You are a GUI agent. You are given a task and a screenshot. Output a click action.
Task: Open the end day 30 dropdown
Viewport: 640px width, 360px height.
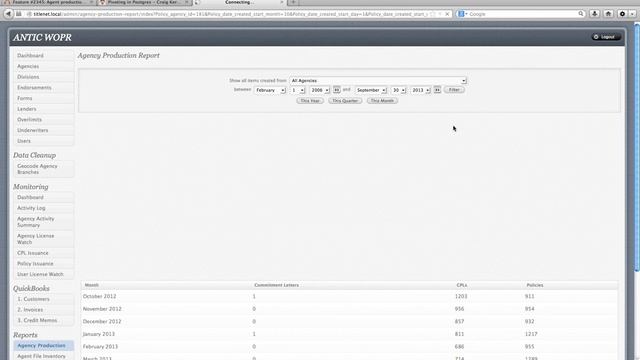tap(398, 90)
